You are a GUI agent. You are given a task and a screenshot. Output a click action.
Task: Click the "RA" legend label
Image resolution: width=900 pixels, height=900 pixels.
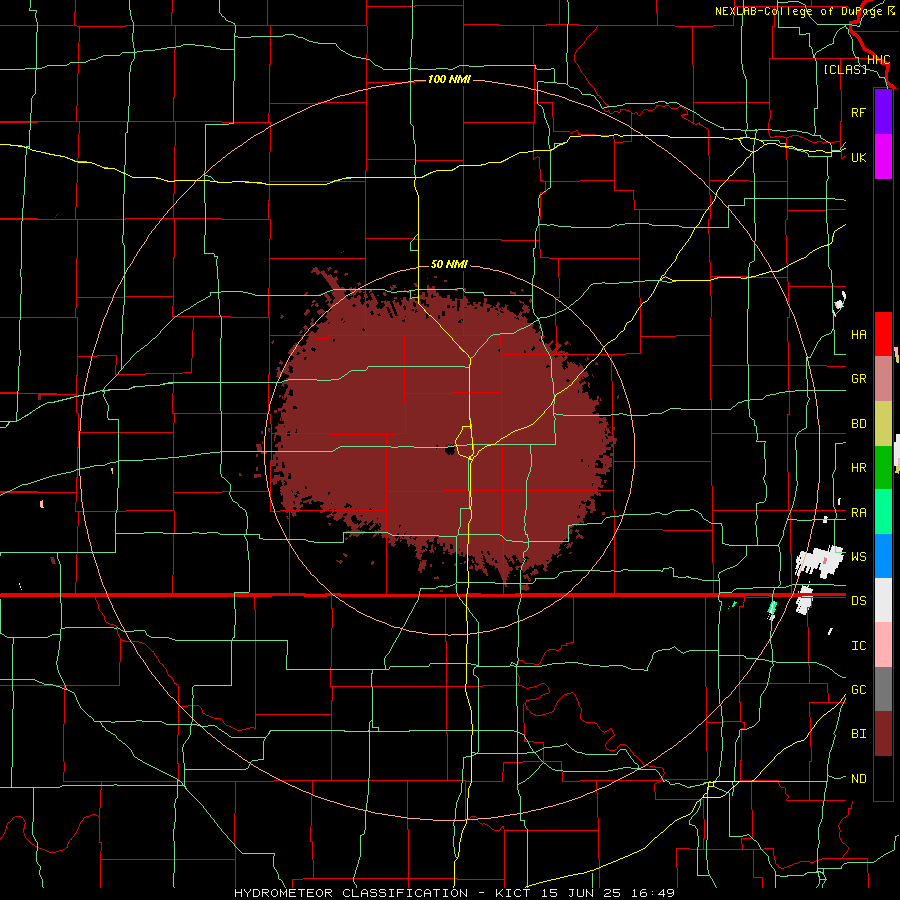point(858,513)
